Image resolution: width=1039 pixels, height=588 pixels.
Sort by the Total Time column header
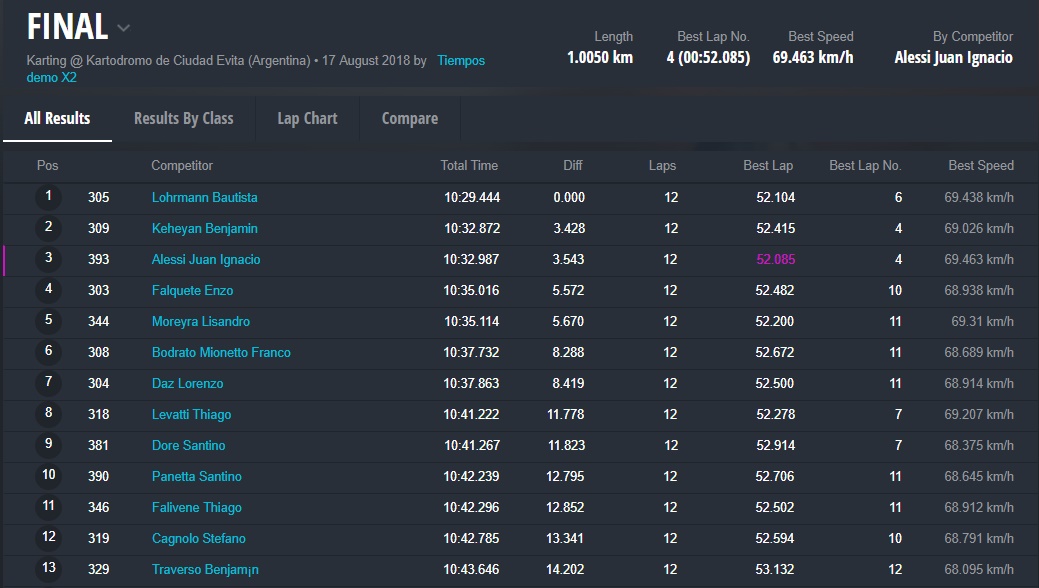[469, 166]
